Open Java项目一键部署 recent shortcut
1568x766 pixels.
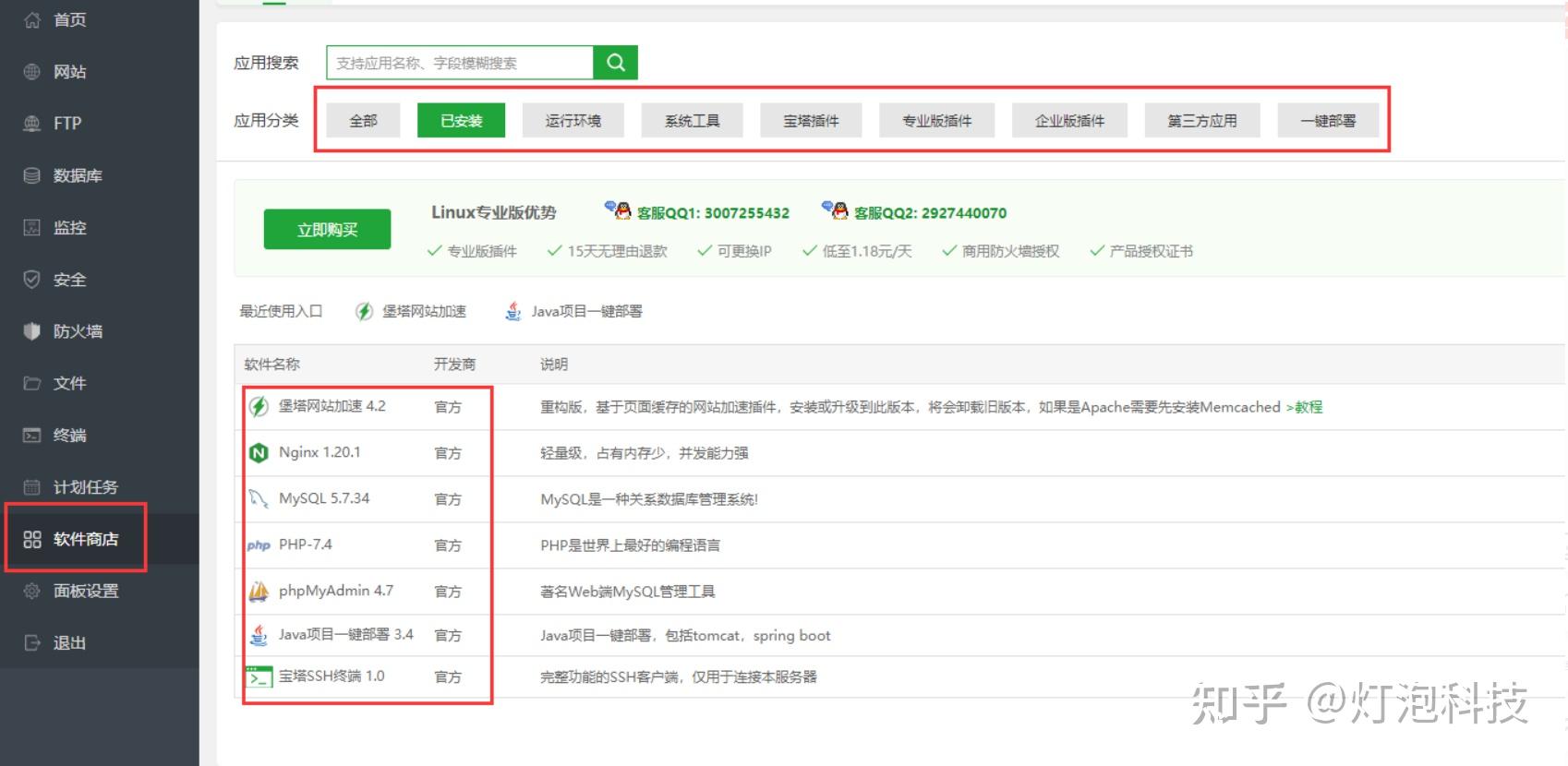[x=586, y=312]
